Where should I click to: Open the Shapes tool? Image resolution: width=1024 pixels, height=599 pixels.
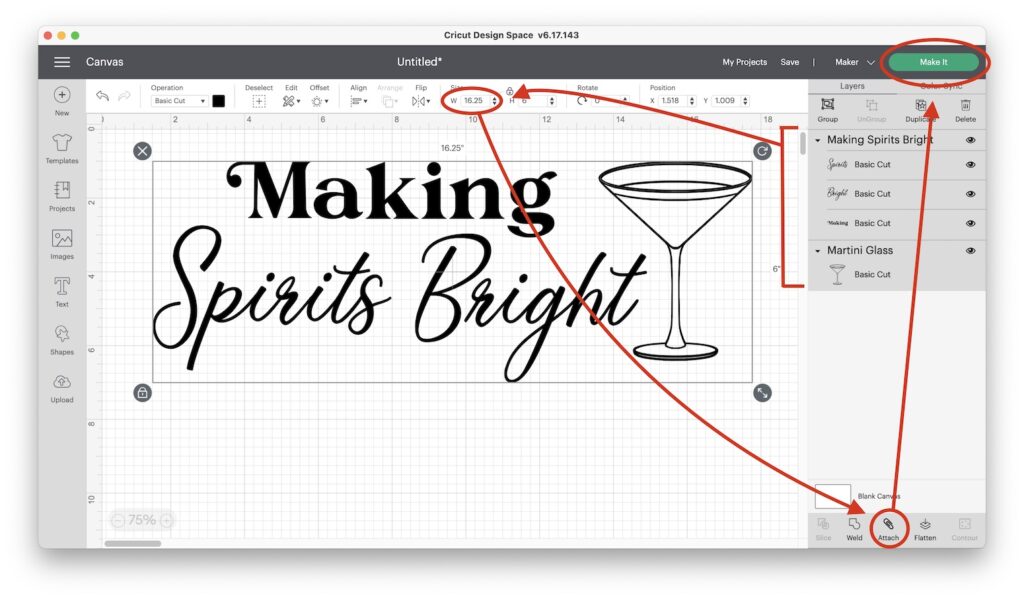tap(62, 340)
